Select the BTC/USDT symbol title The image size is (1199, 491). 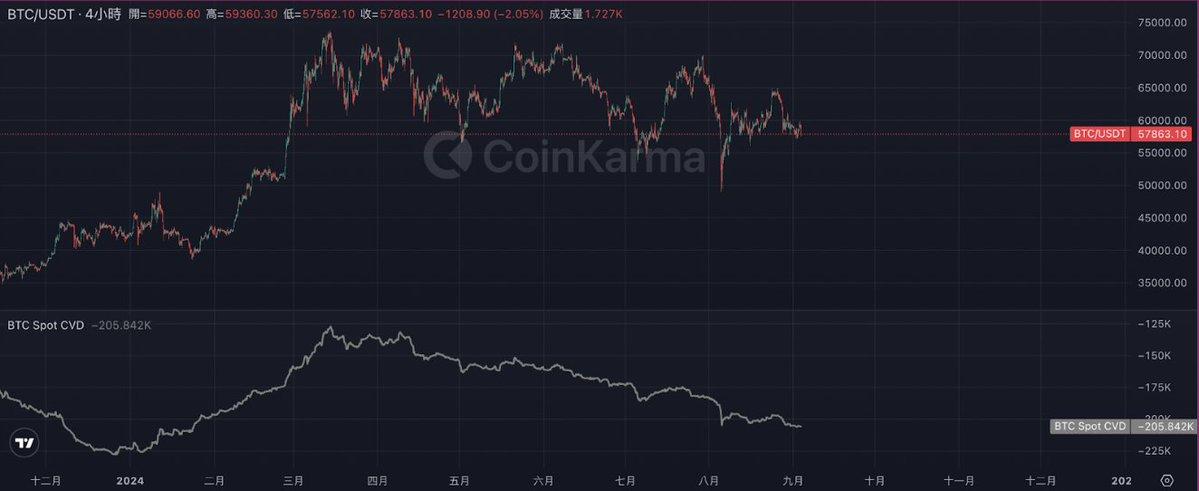[42, 17]
